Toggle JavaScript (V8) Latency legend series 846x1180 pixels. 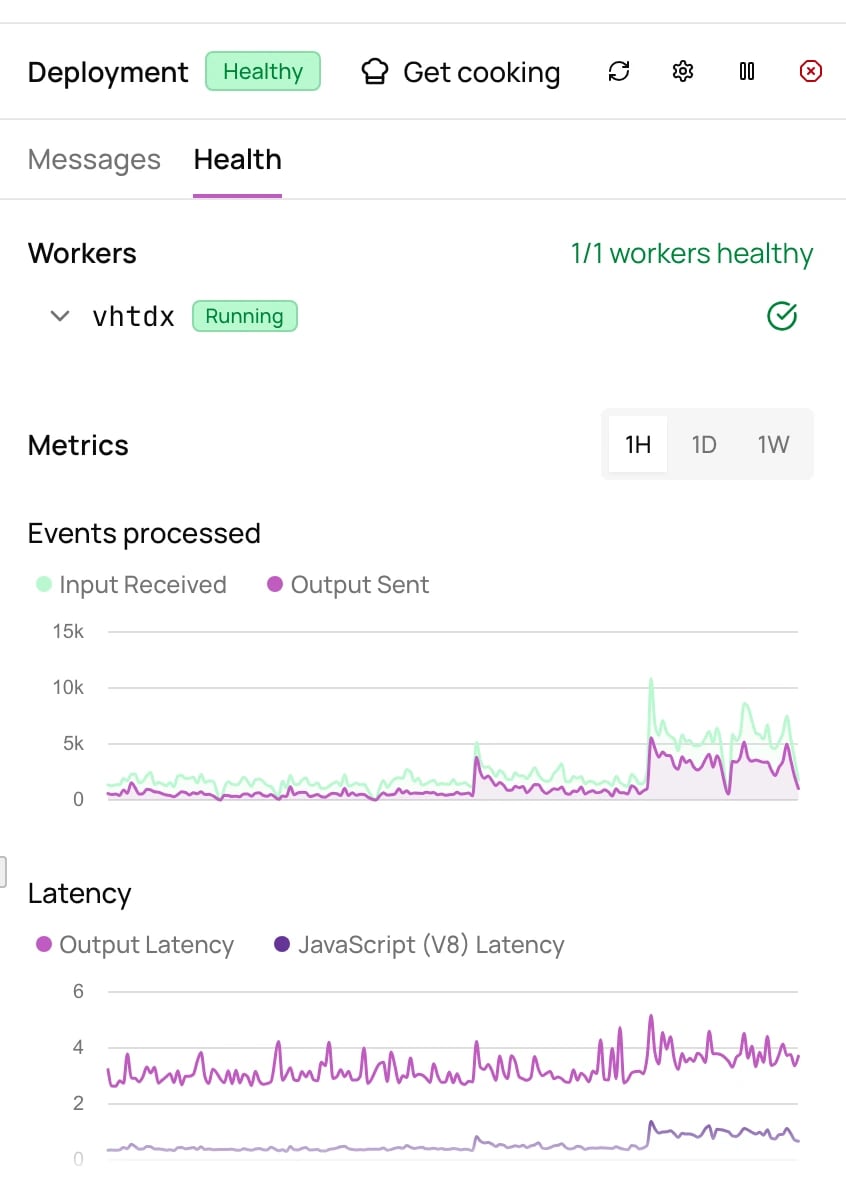point(419,944)
